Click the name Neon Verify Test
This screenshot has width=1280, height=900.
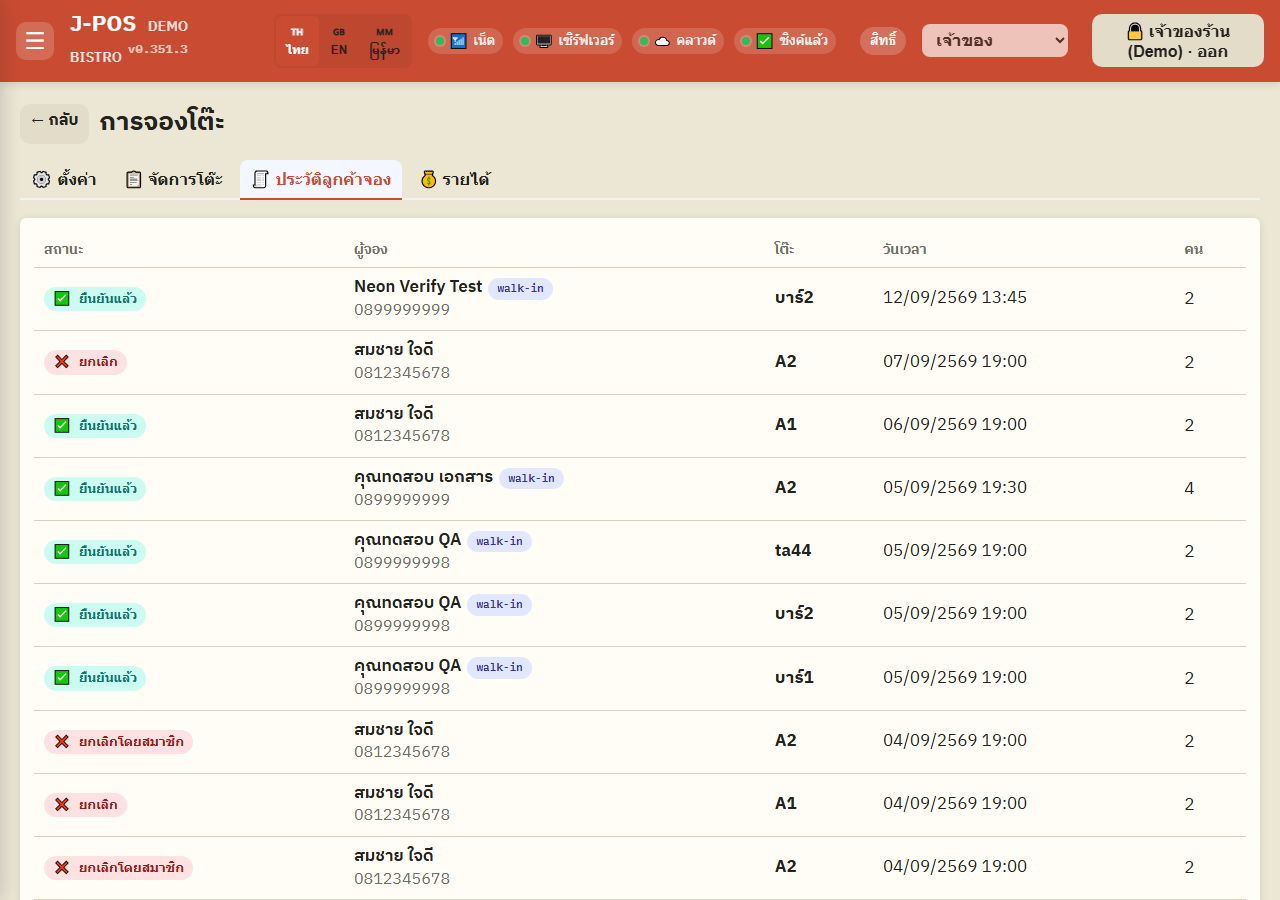click(418, 287)
